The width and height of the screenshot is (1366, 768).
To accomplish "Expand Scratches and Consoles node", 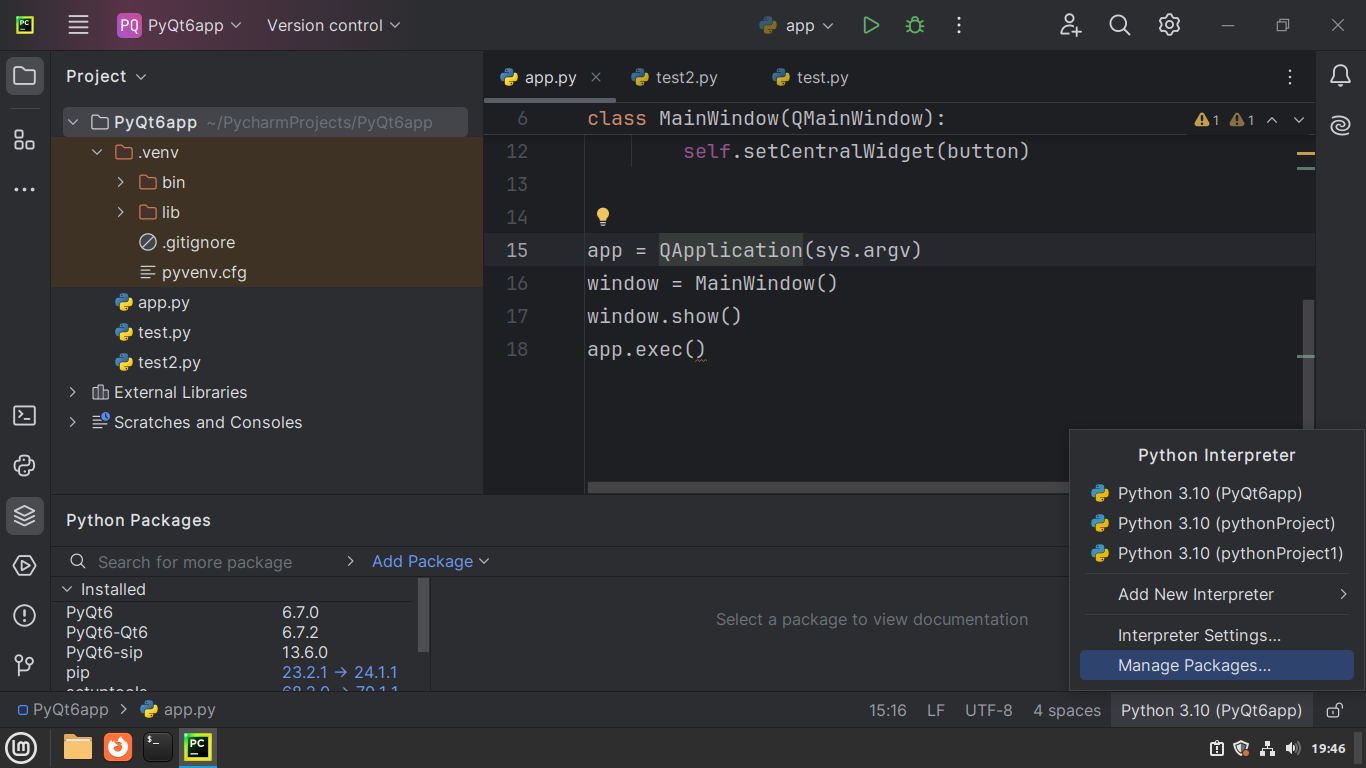I will click(x=72, y=422).
